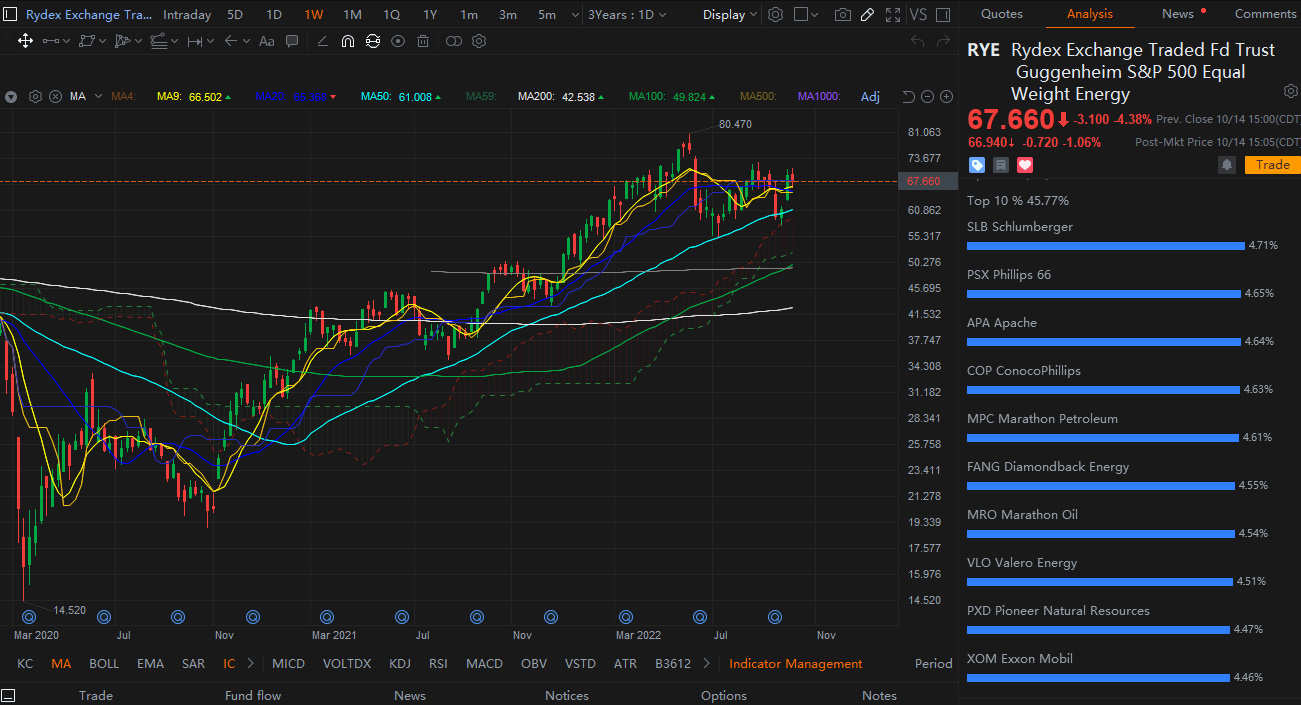Select the pencil/erase line drawing tool
1301x705 pixels.
[321, 41]
